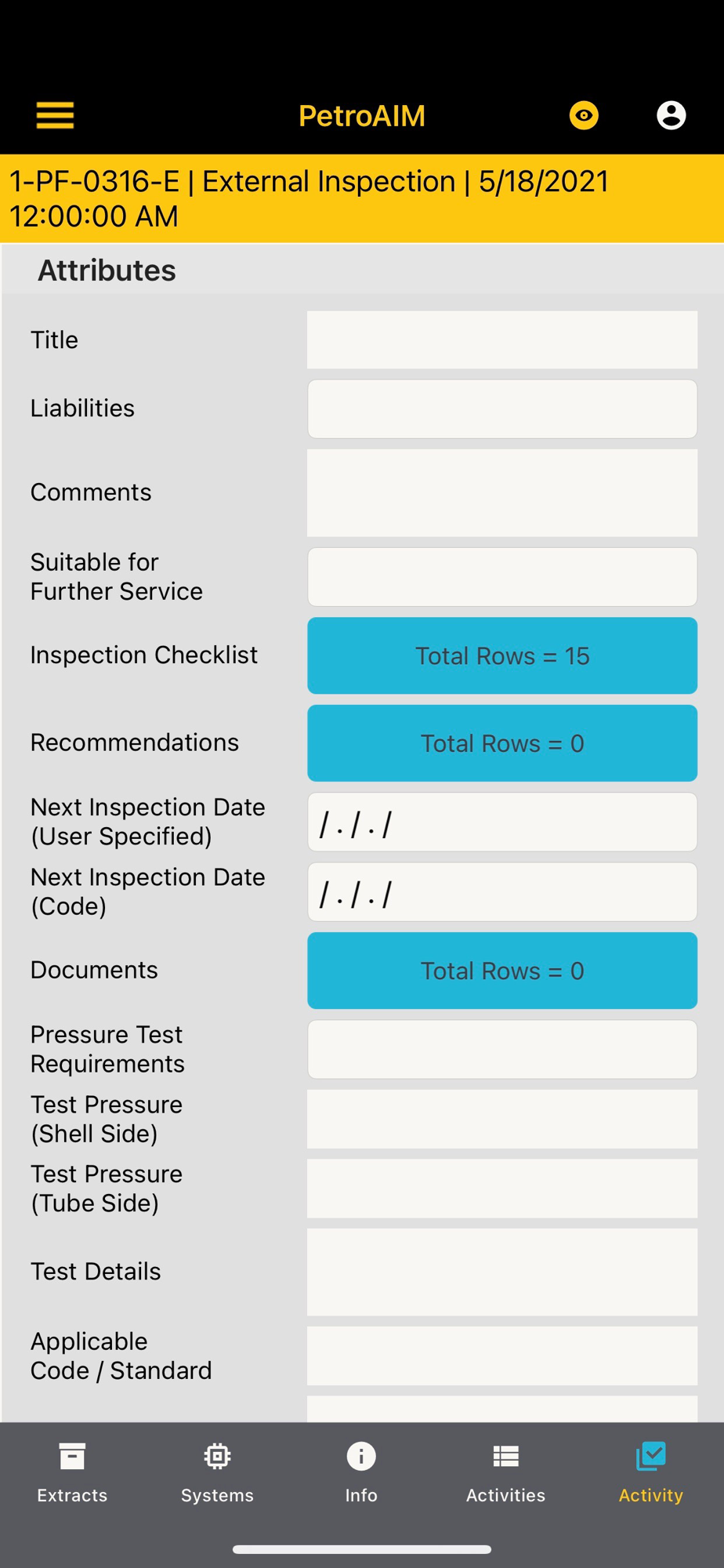Open the Recommendations rows button

tap(502, 743)
